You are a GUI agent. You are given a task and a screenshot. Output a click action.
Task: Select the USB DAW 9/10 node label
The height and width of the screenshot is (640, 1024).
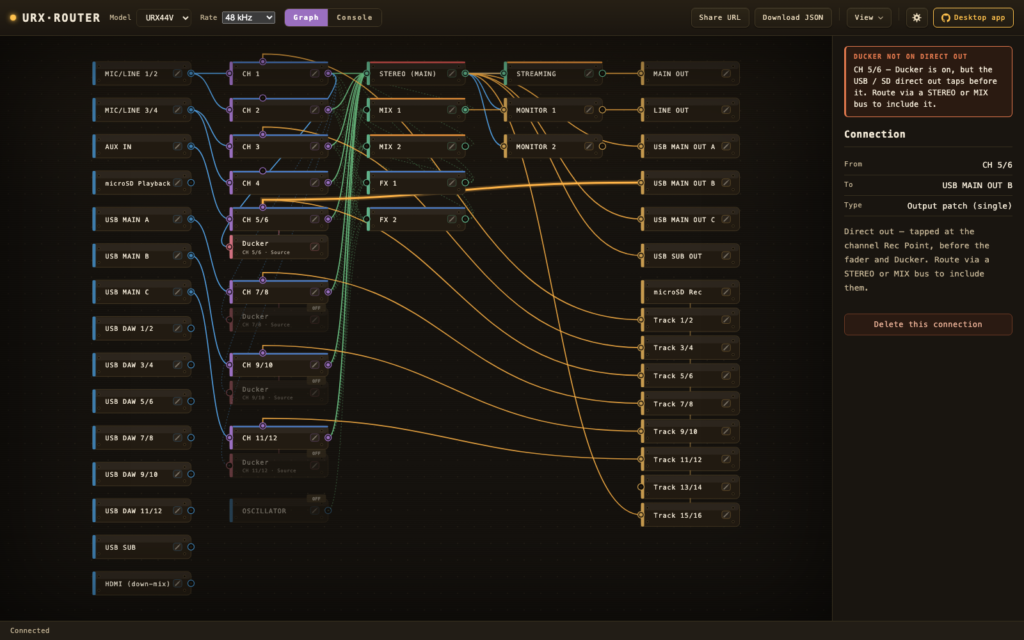131,474
